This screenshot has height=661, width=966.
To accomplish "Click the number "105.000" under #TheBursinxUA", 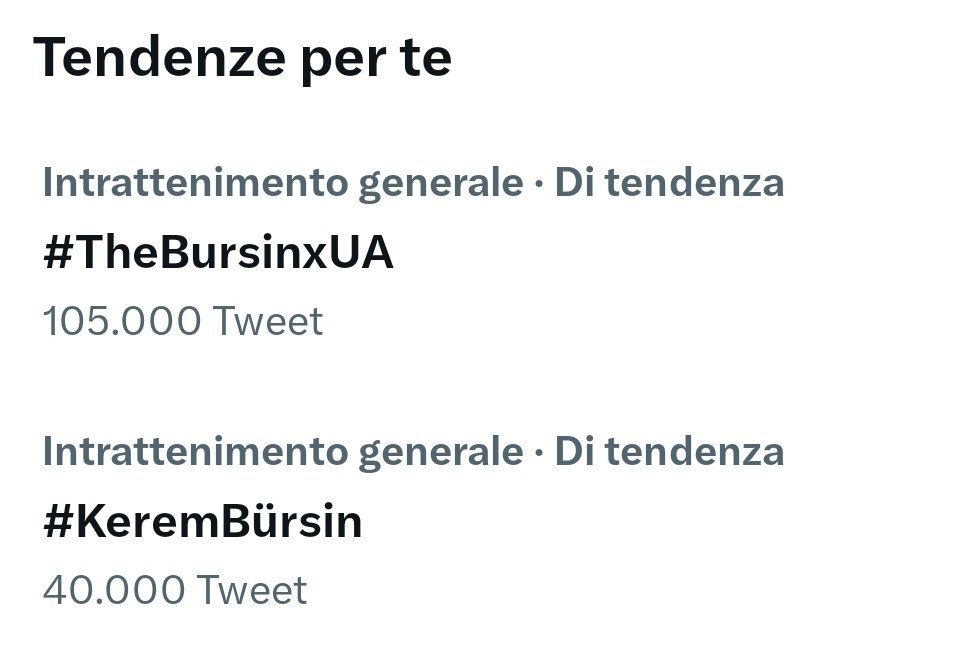I will click(122, 322).
